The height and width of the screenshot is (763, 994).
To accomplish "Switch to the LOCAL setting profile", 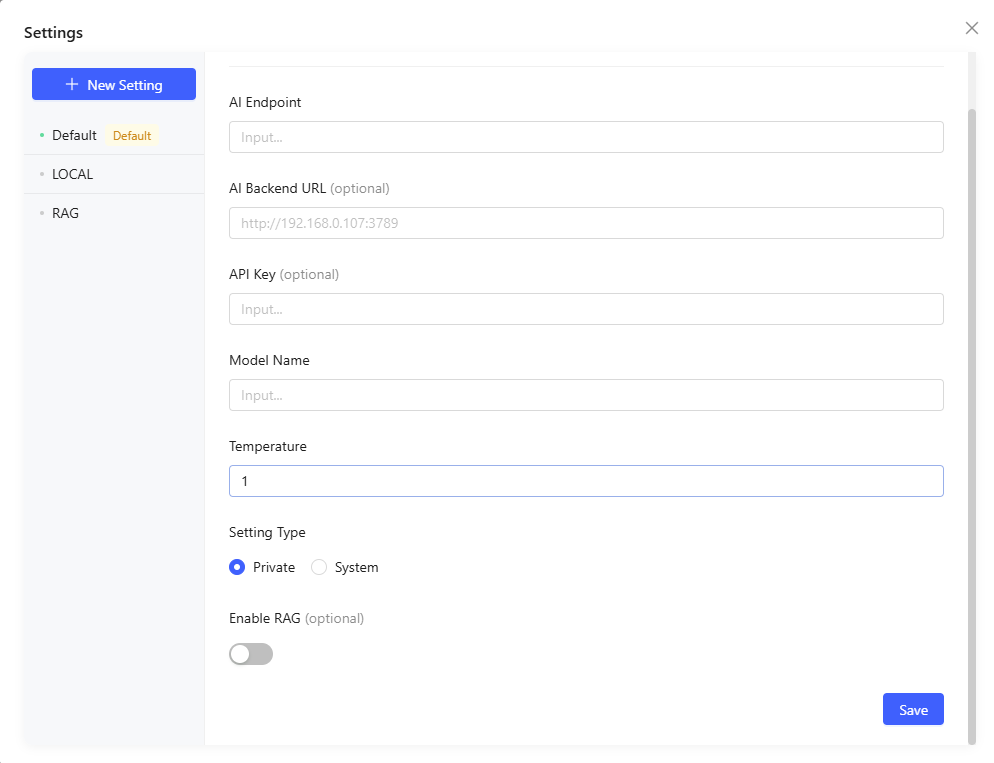I will click(x=73, y=174).
